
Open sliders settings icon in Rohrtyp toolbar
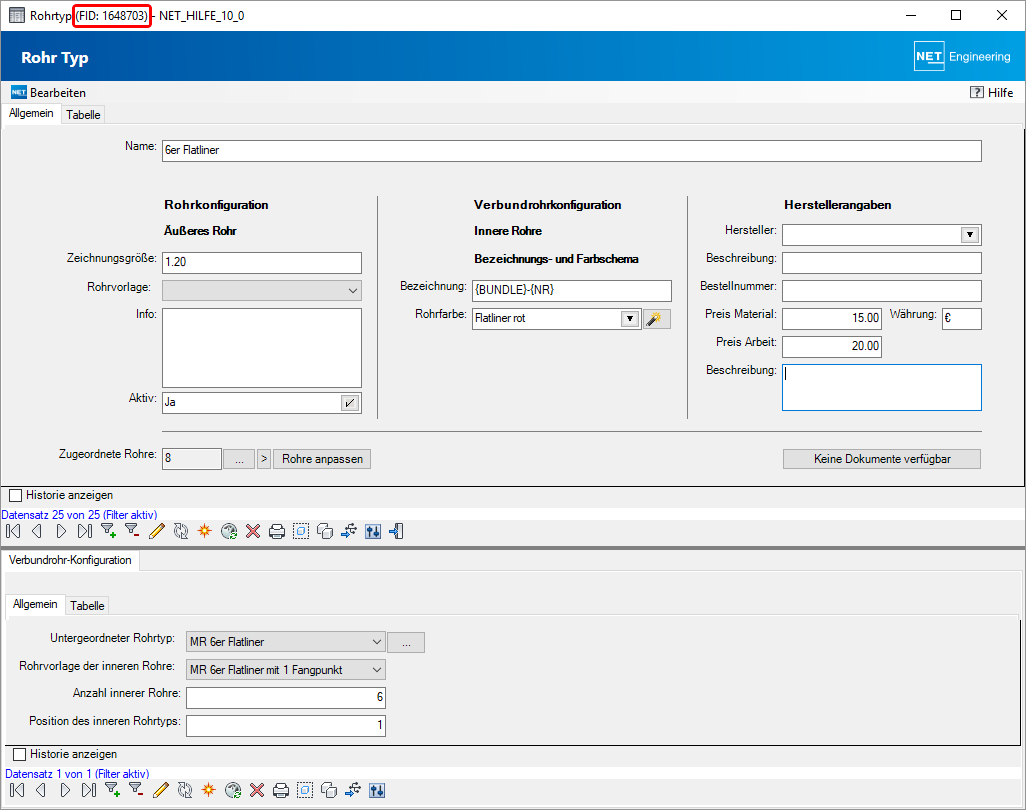[x=373, y=531]
